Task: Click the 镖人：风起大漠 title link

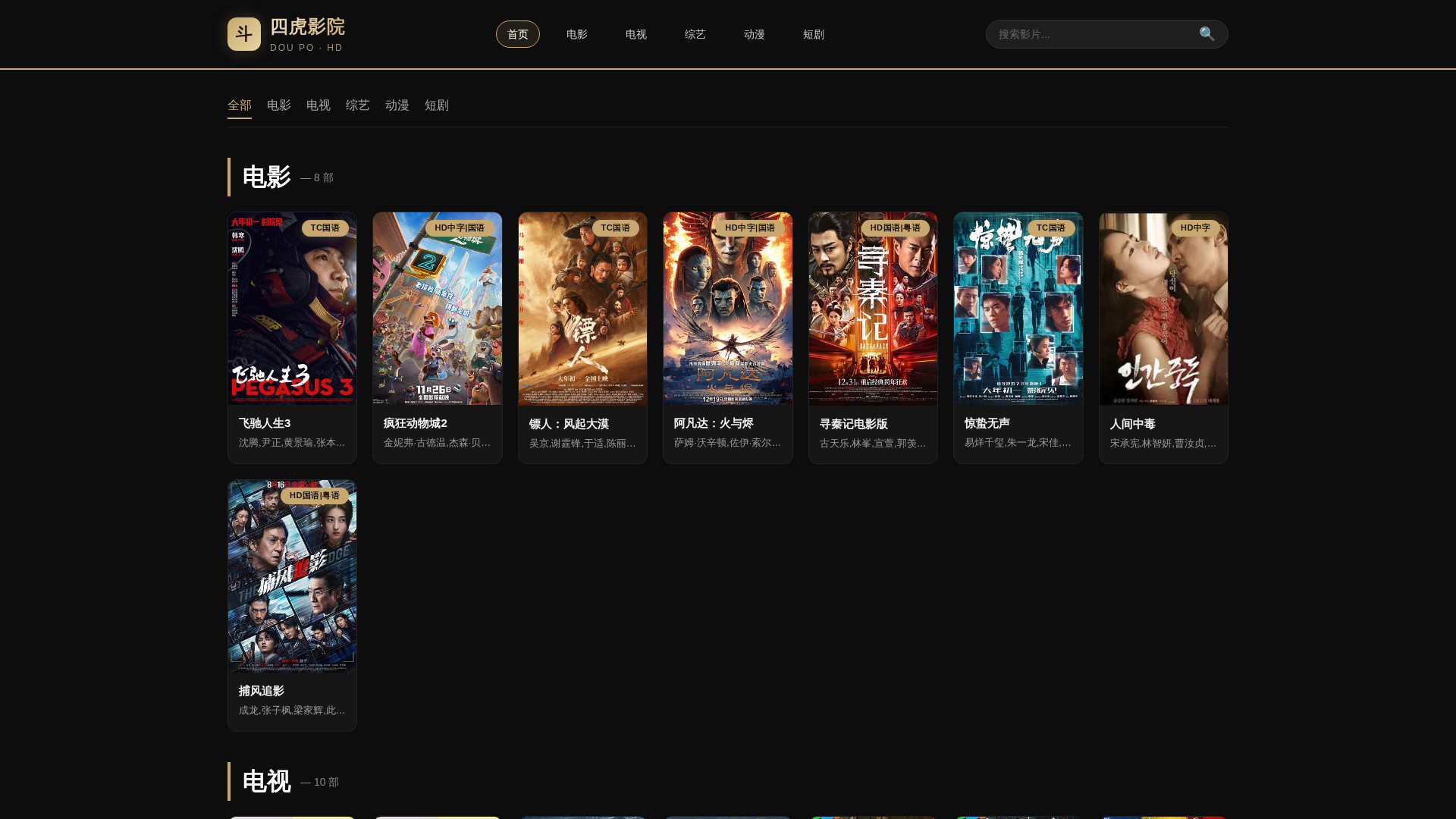Action: [x=569, y=424]
